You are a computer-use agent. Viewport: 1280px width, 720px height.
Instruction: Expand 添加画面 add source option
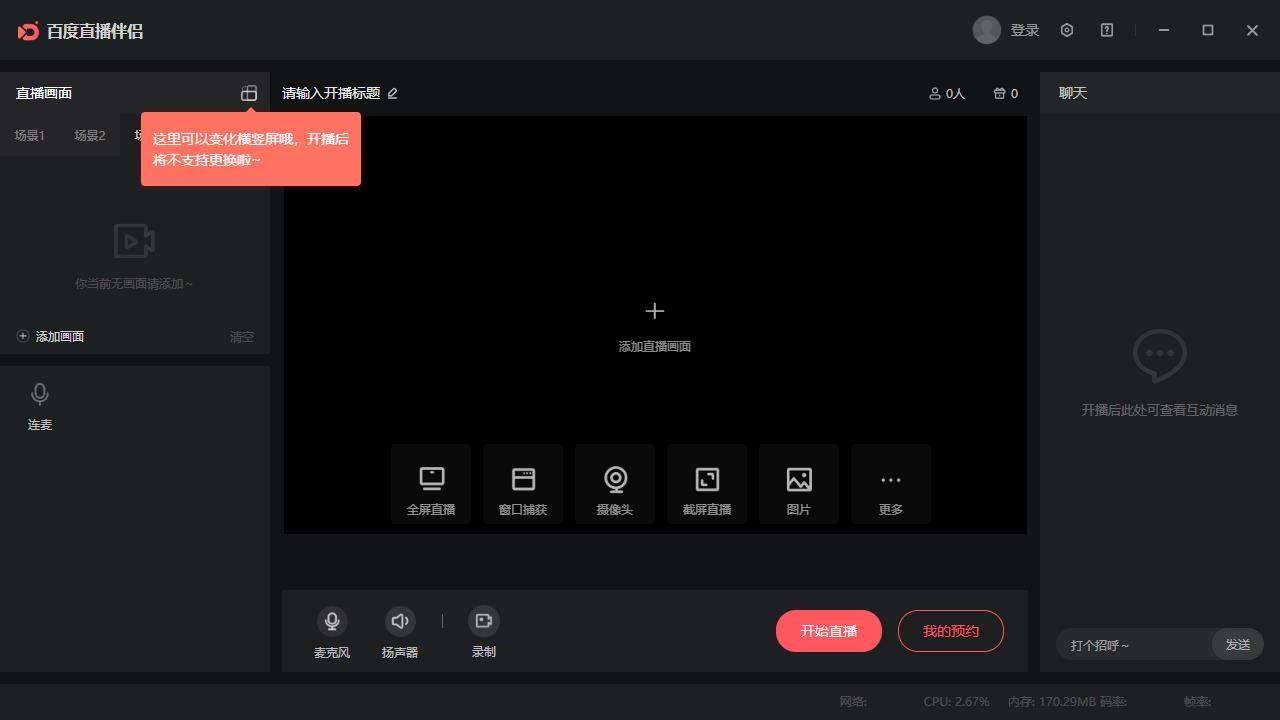point(51,337)
